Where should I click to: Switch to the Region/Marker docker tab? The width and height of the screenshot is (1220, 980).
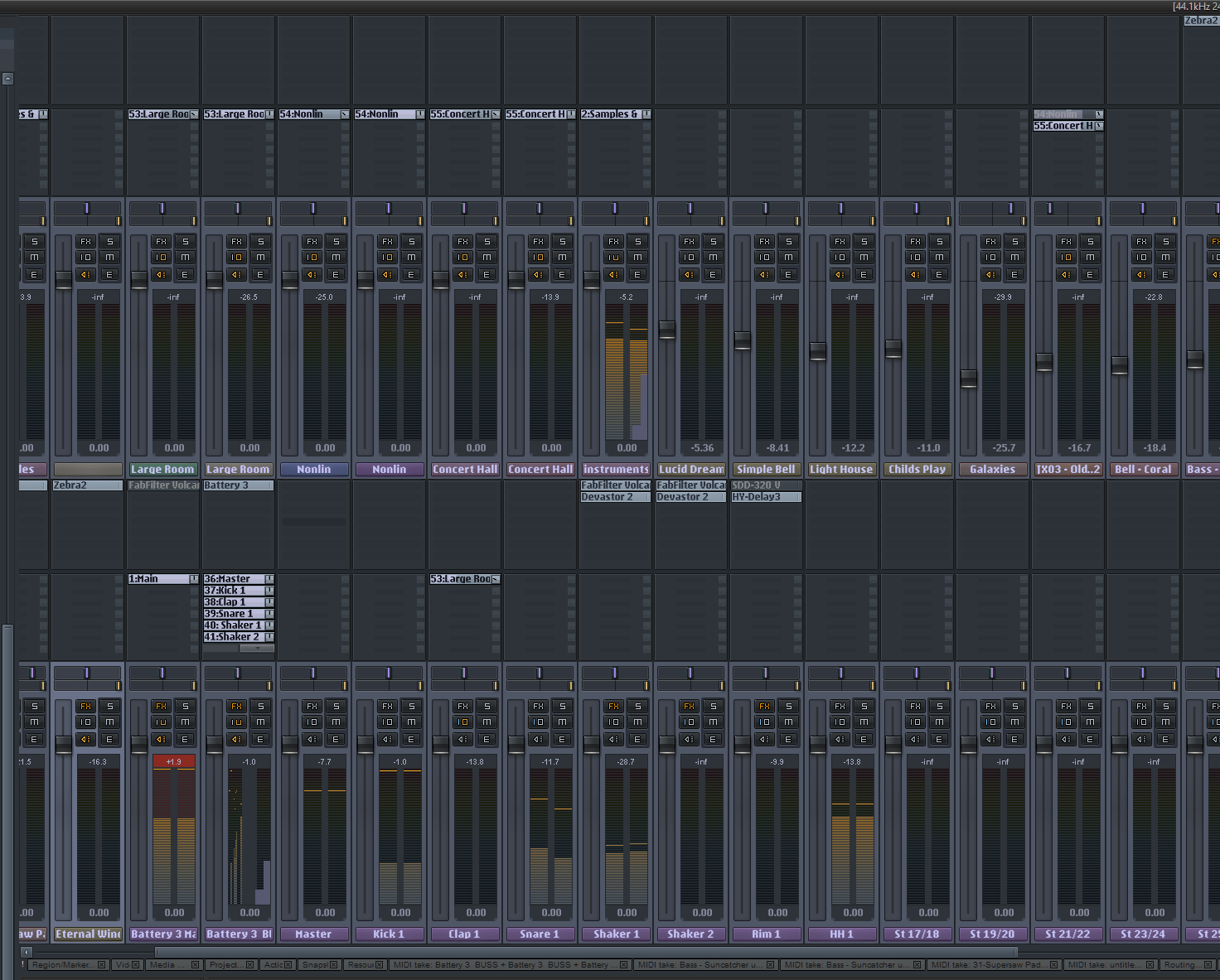[68, 964]
